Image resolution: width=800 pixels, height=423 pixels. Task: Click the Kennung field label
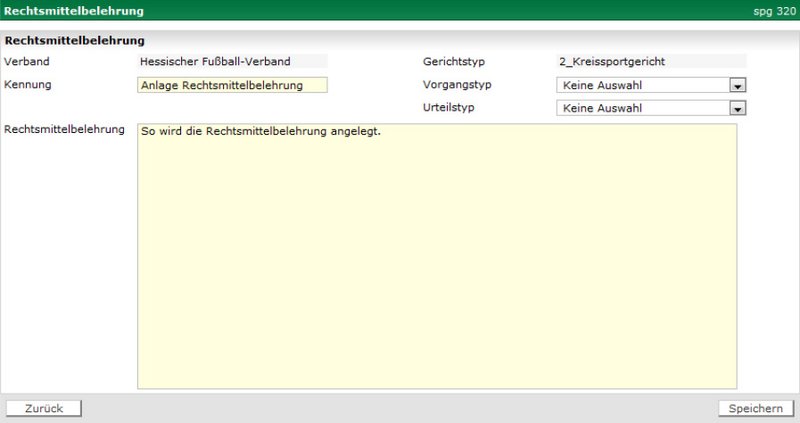pyautogui.click(x=28, y=84)
